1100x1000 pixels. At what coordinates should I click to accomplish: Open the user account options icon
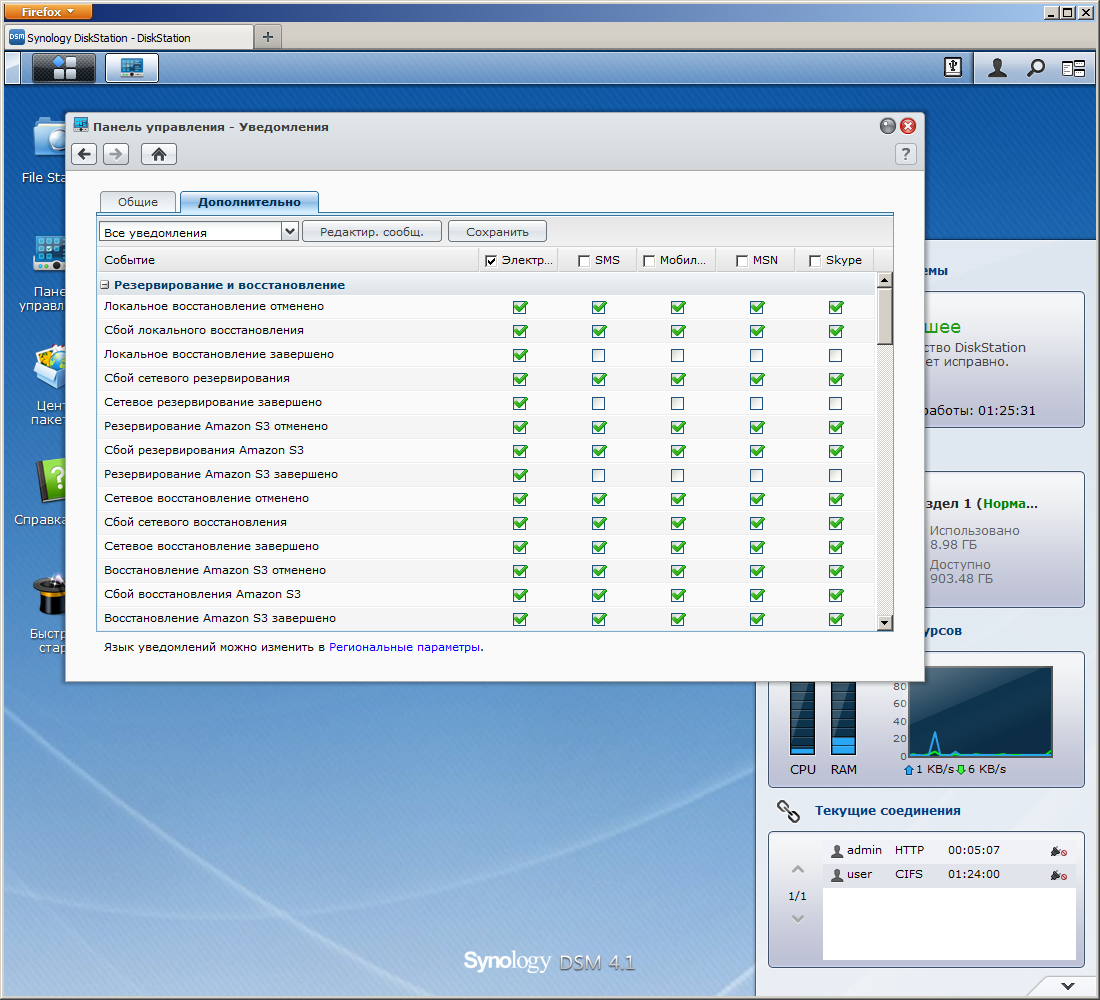click(997, 68)
